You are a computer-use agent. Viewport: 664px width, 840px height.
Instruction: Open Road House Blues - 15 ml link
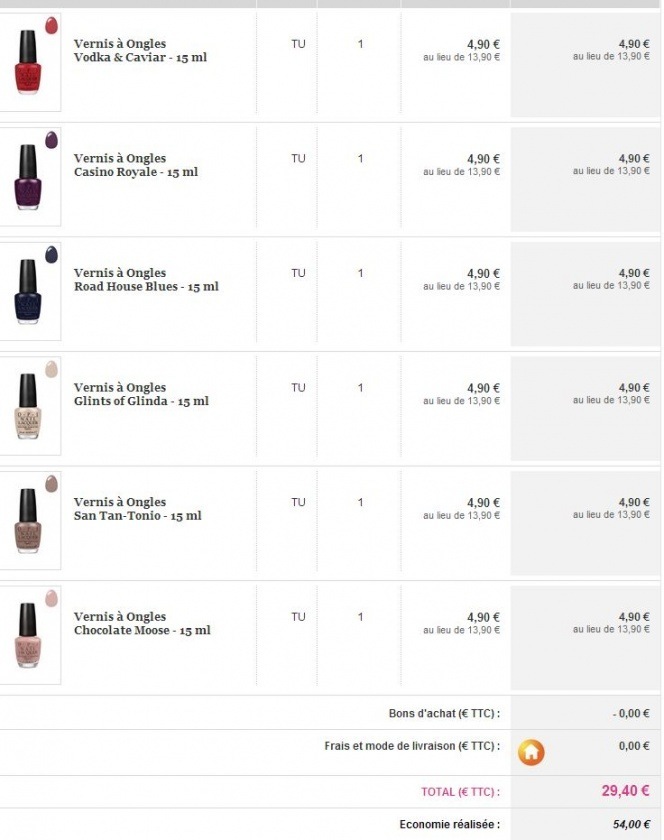click(146, 287)
